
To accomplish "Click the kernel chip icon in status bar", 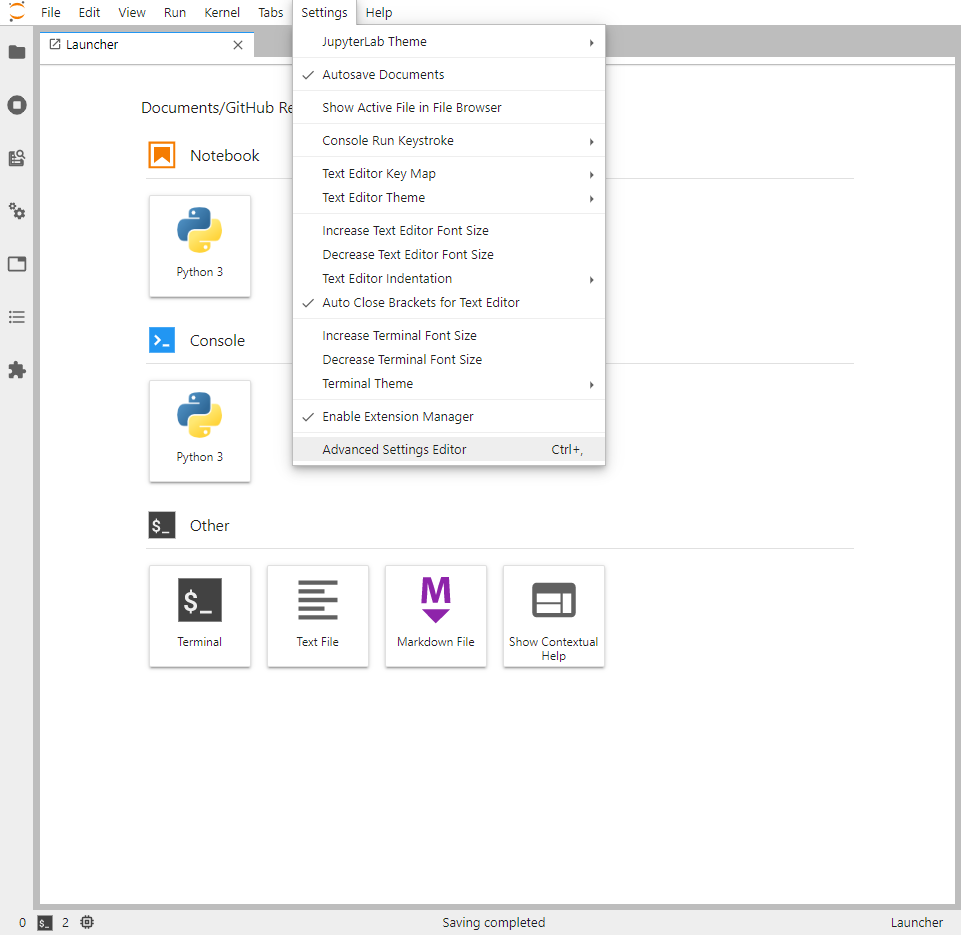I will [x=87, y=922].
